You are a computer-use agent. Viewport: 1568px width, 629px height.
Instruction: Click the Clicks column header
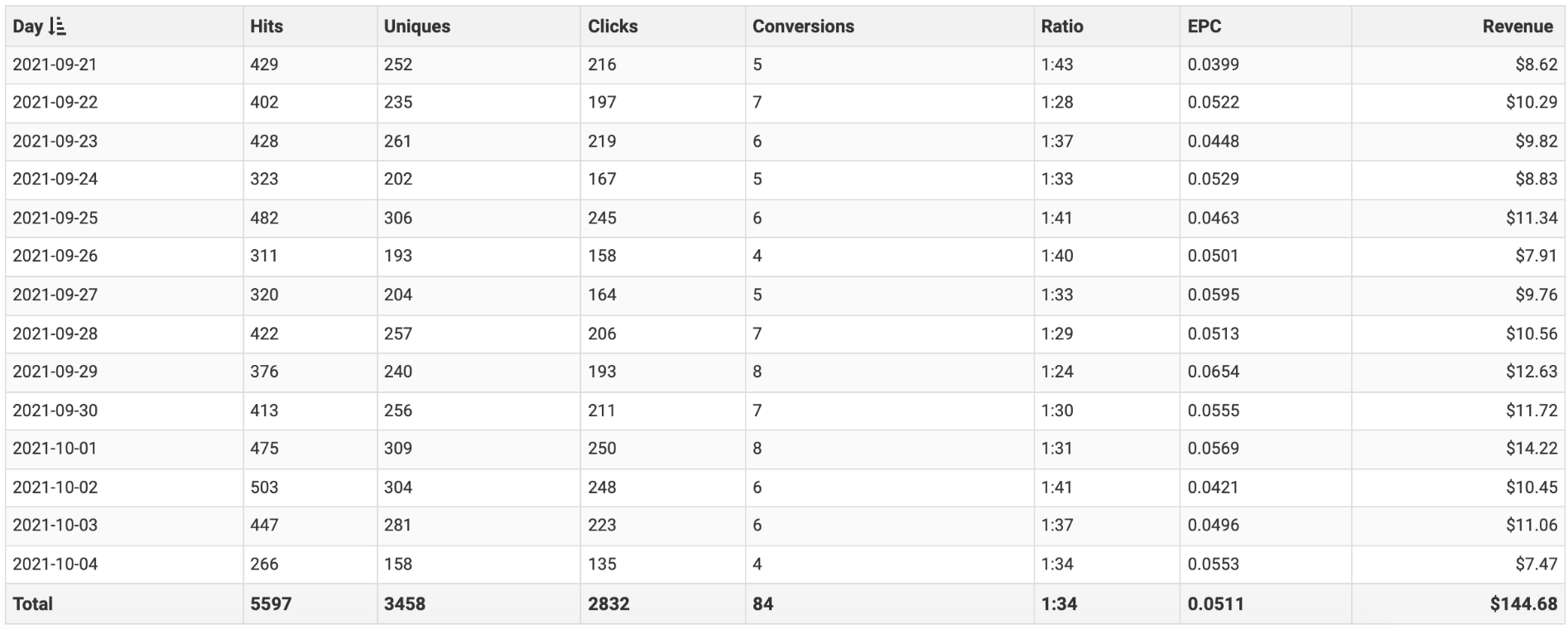click(613, 26)
